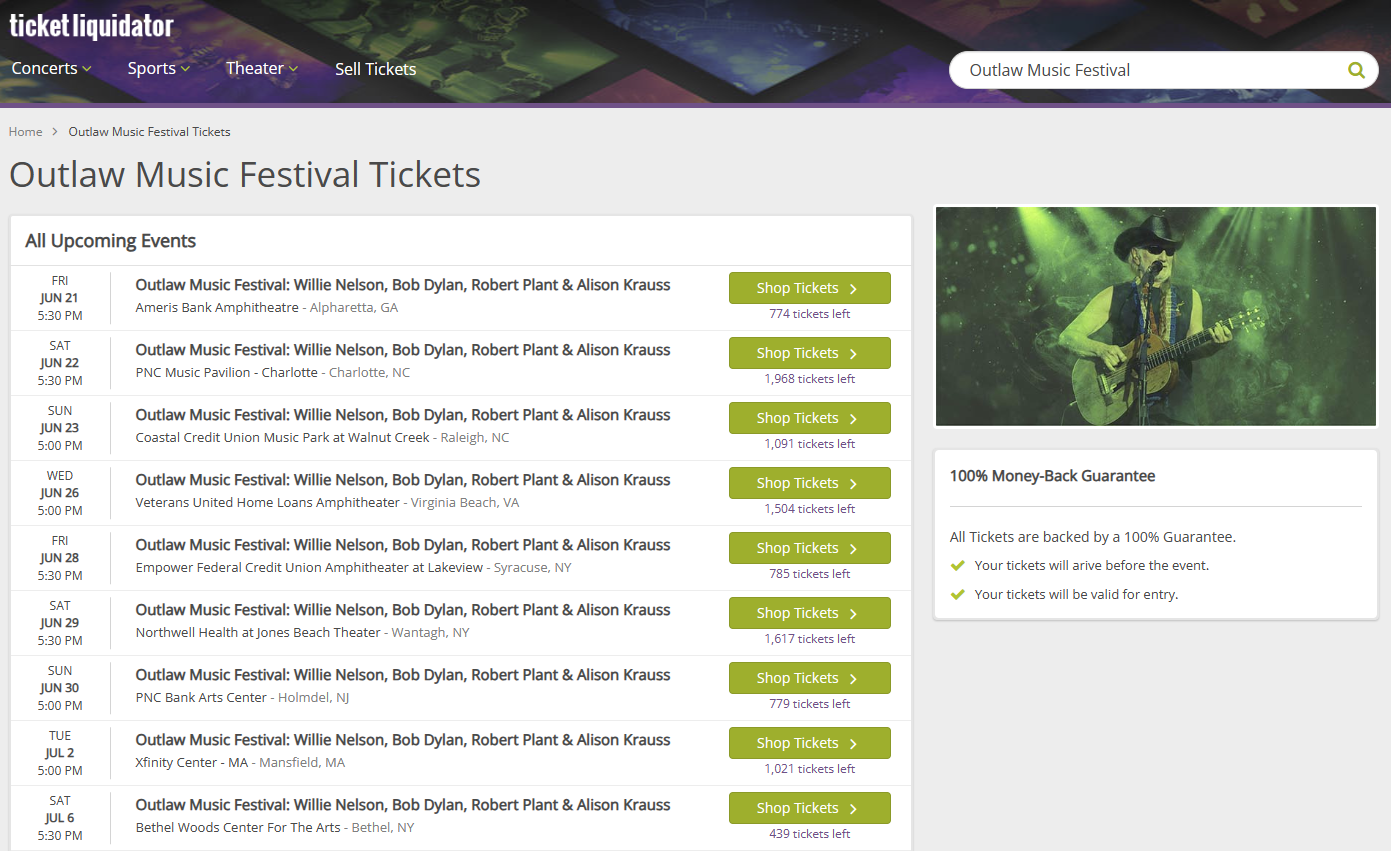This screenshot has height=851, width=1391.
Task: Focus the Outlaw Music Festival search field
Action: pos(1140,70)
